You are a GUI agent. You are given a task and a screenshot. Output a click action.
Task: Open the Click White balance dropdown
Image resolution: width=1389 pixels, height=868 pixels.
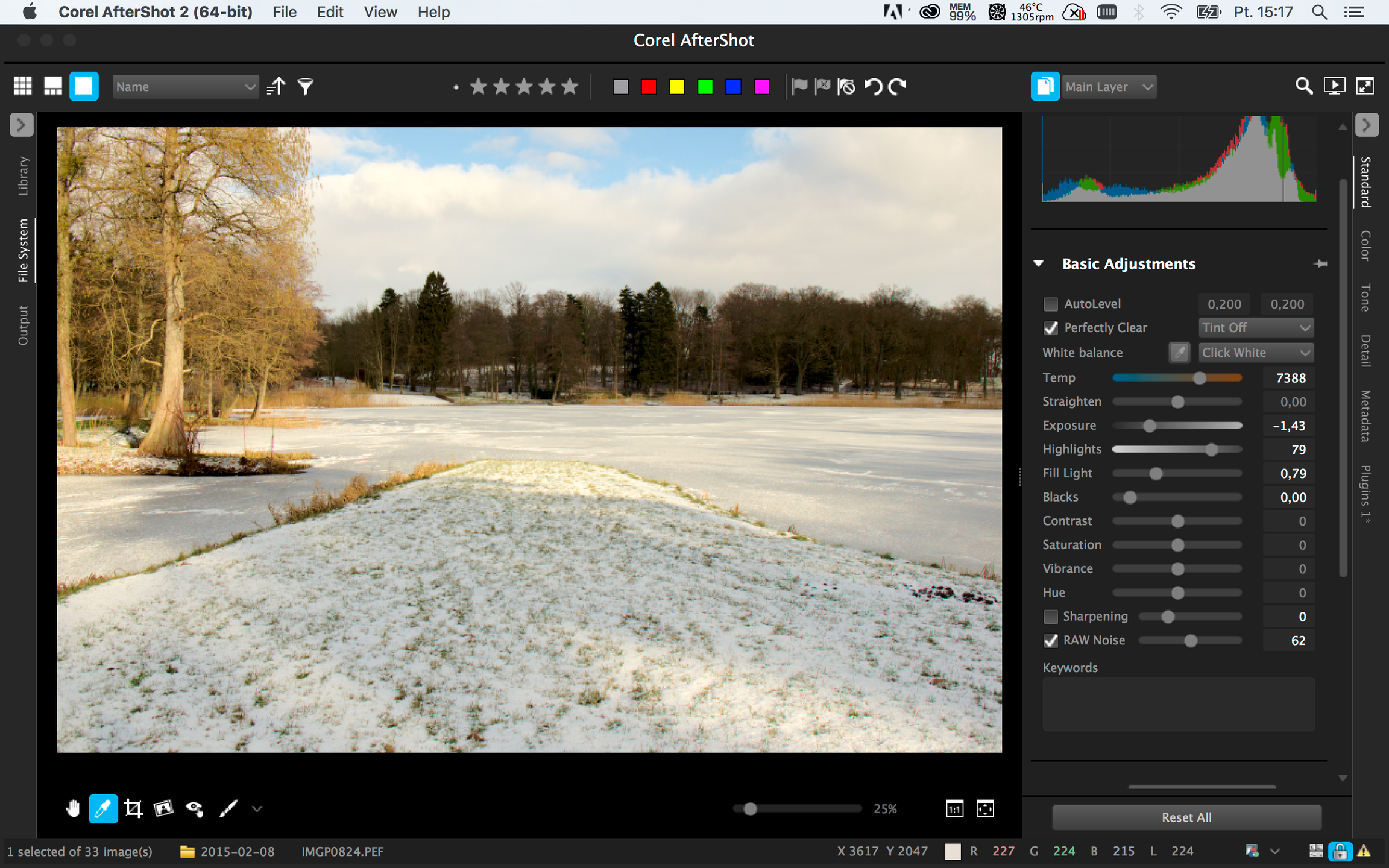pos(1256,353)
